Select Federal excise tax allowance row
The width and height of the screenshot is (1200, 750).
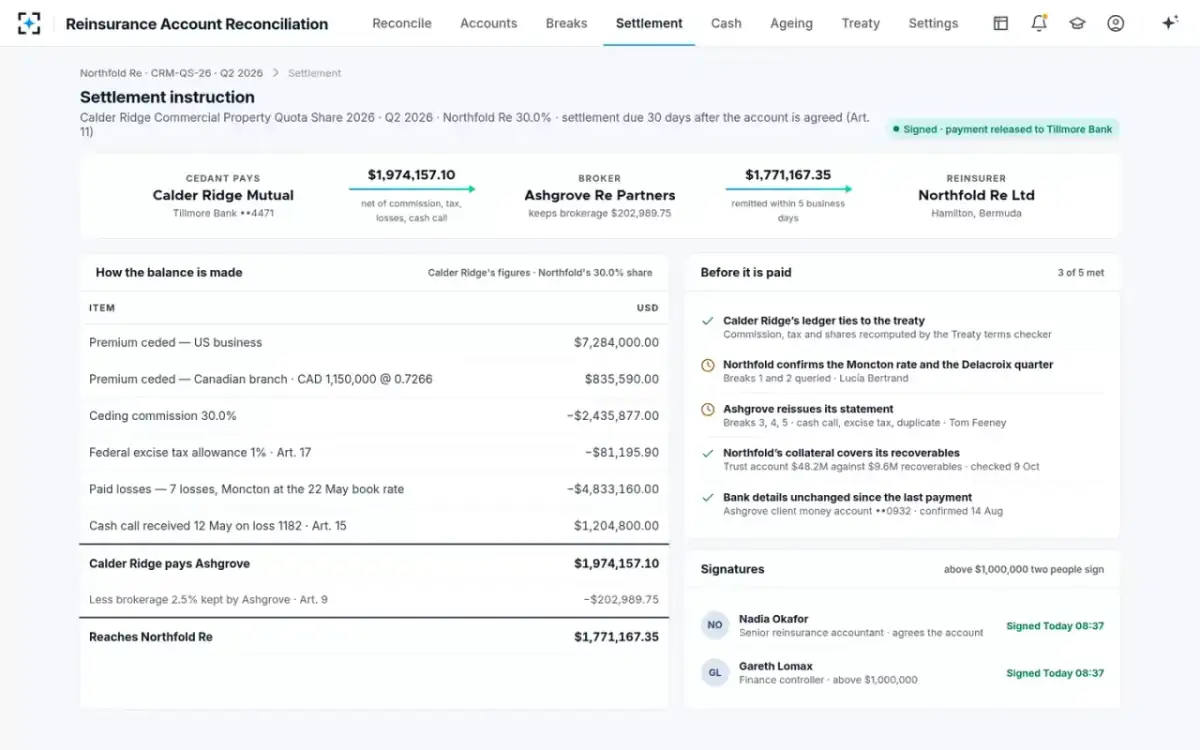[x=374, y=452]
